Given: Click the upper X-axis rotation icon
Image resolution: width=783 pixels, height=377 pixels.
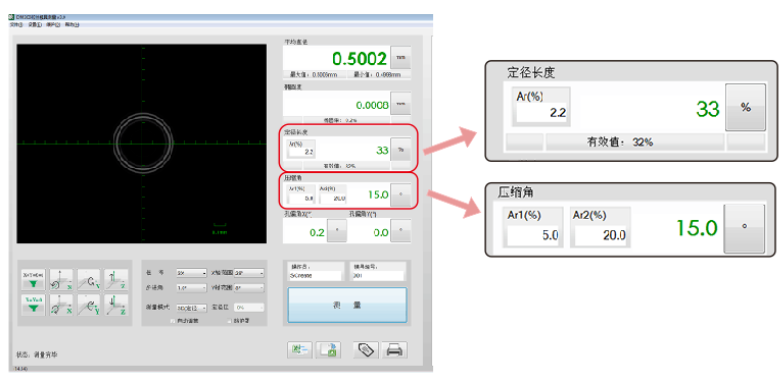Looking at the screenshot, I should (x=61, y=280).
